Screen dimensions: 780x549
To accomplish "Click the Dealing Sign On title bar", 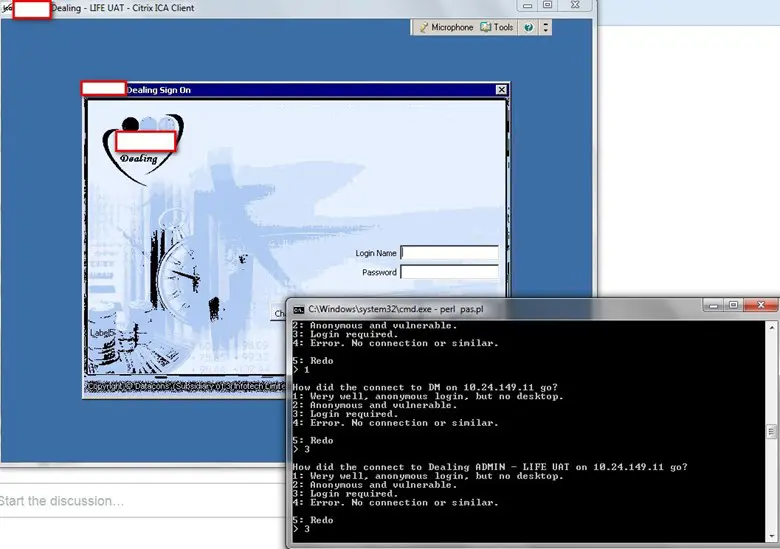I will (x=300, y=90).
